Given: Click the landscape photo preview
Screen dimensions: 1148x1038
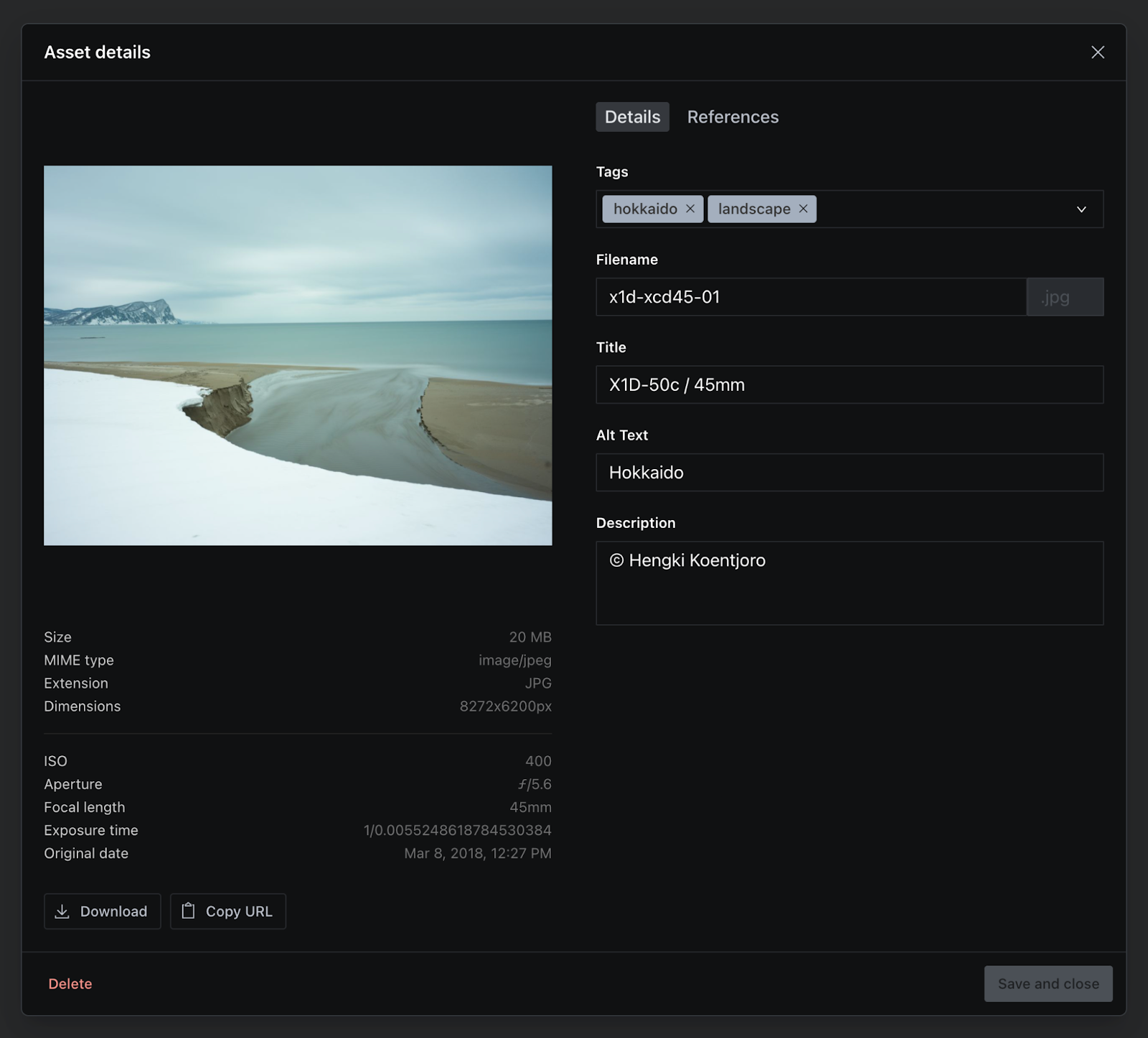Looking at the screenshot, I should coord(298,354).
